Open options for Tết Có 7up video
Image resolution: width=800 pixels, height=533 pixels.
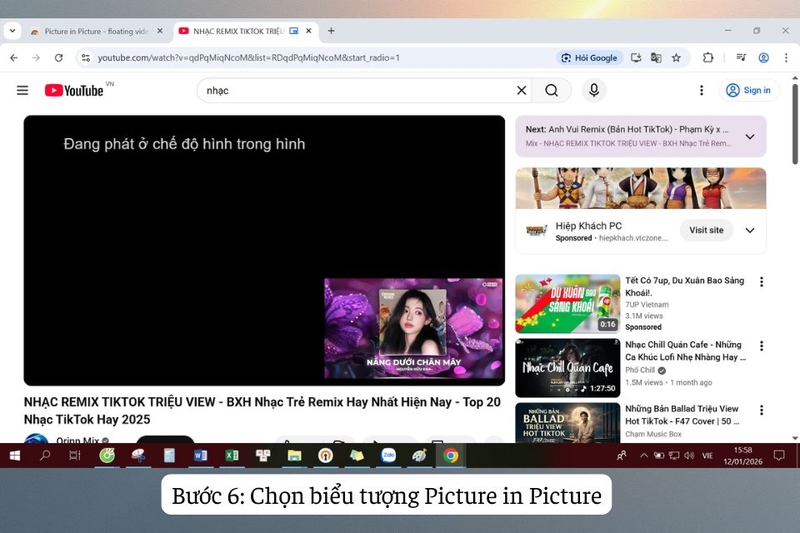(761, 282)
